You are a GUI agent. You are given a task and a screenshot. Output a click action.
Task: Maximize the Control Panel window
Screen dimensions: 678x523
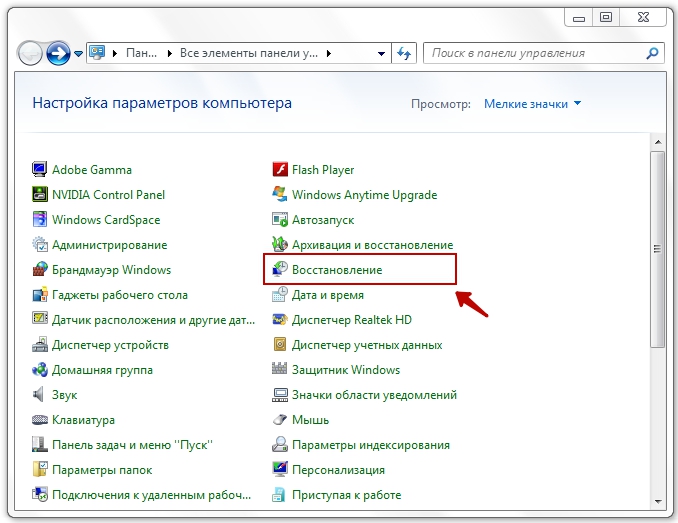[x=606, y=17]
